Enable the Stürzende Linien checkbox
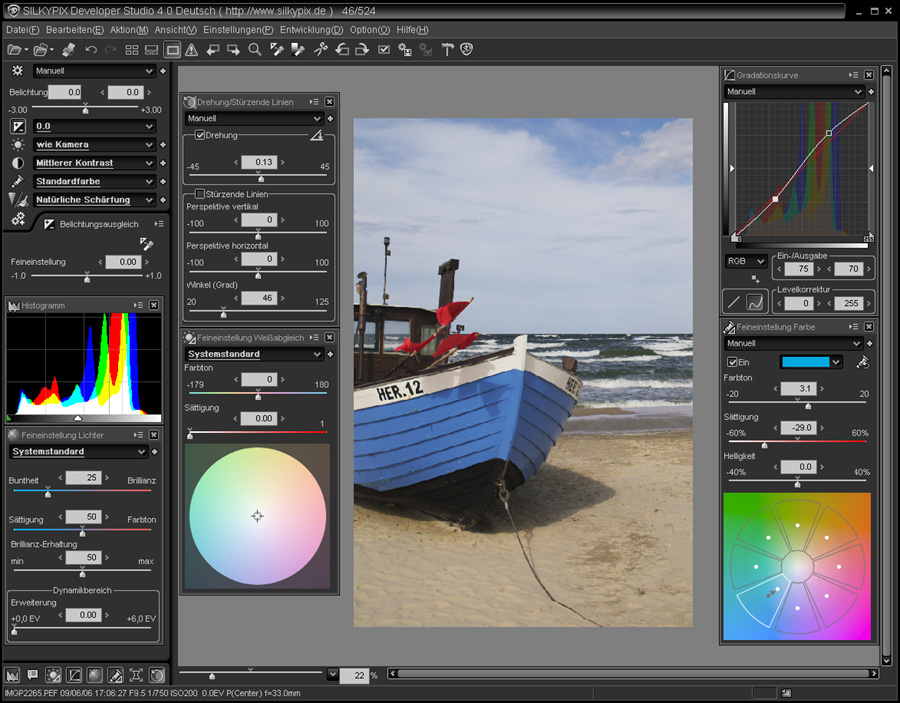 200,193
